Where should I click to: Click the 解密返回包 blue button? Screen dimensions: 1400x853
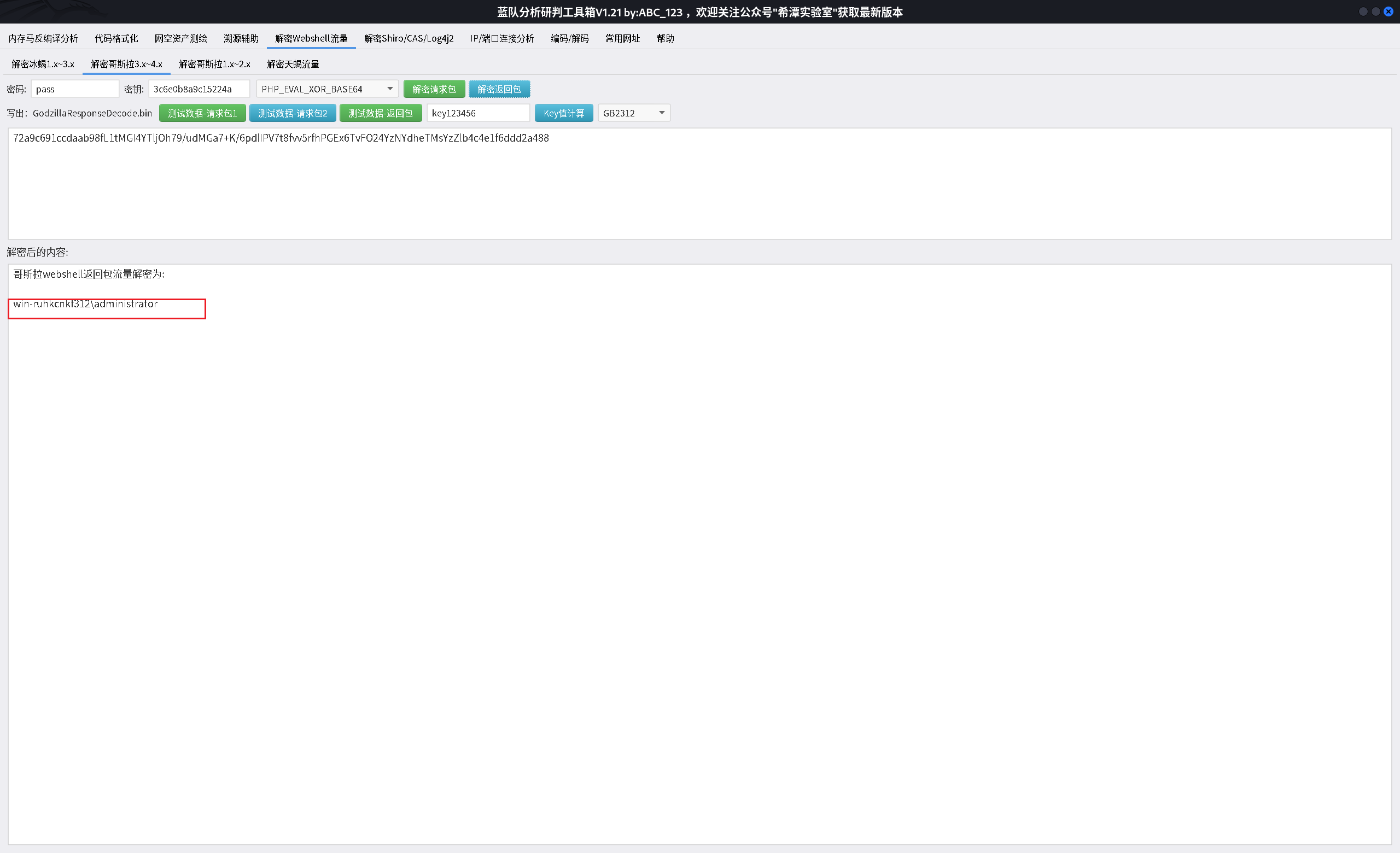click(499, 89)
